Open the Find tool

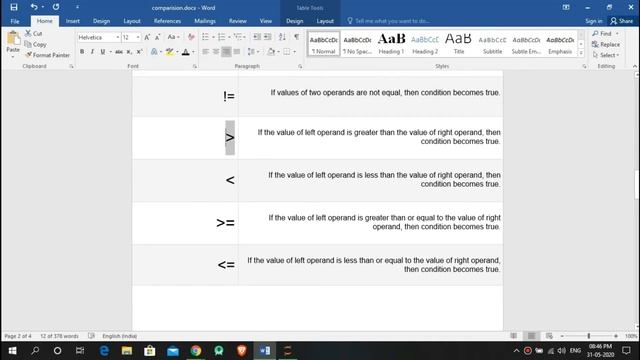[602, 33]
